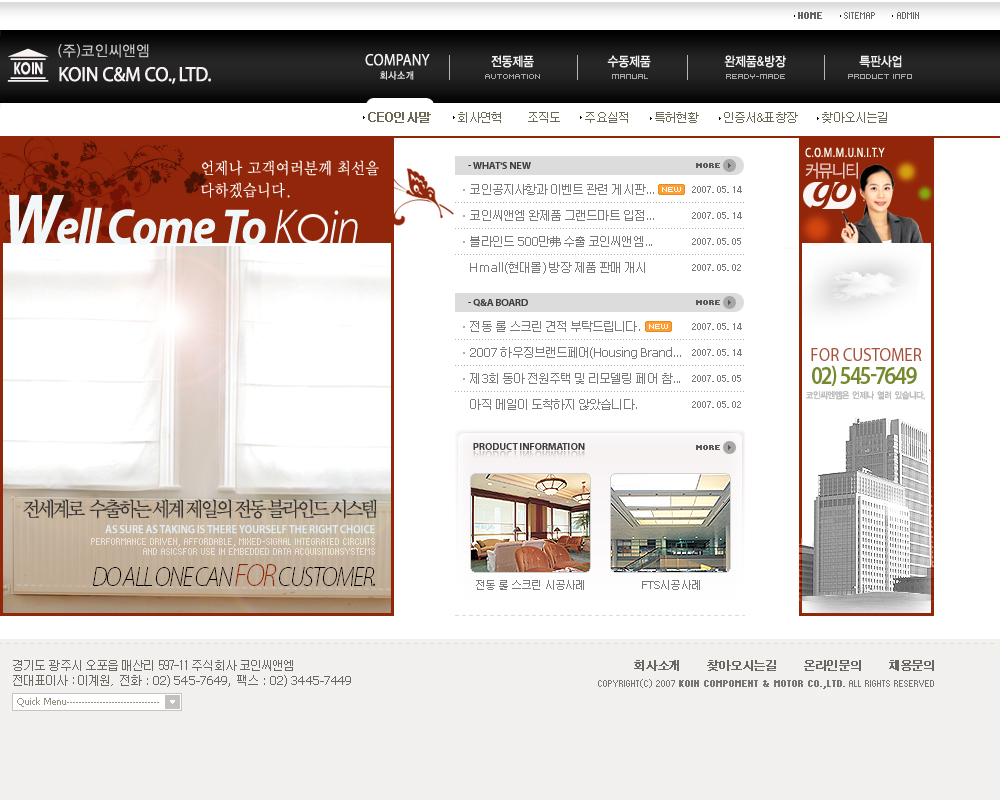Open 전동 롤 스크린 견적 부탁드립니다 post

point(554,326)
